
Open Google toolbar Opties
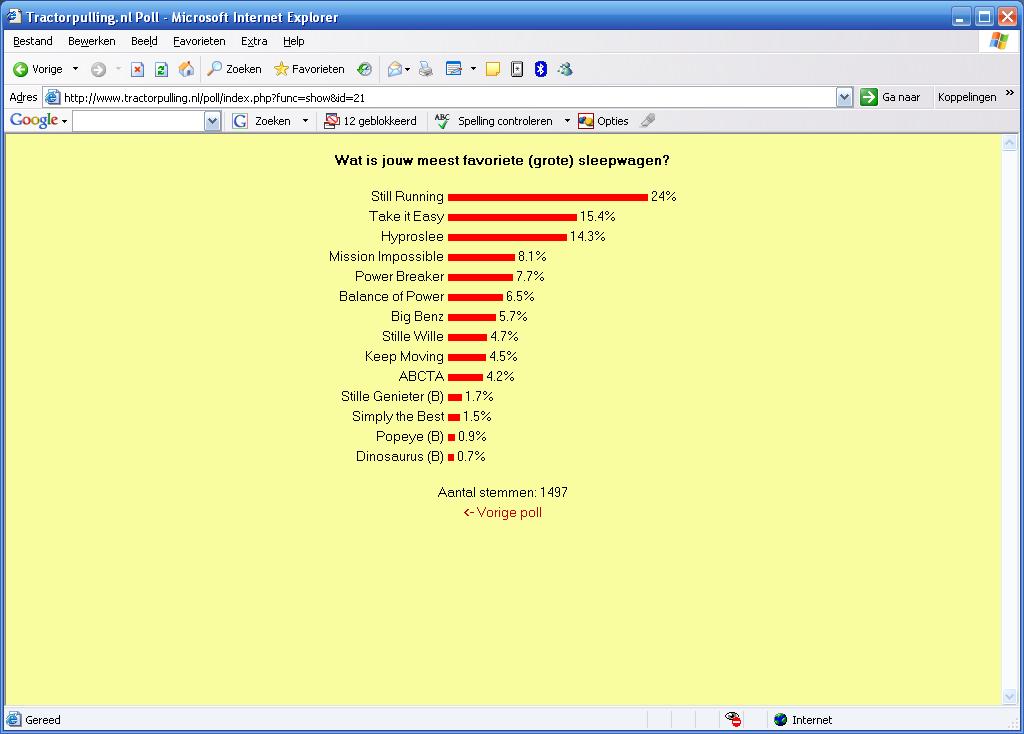603,121
